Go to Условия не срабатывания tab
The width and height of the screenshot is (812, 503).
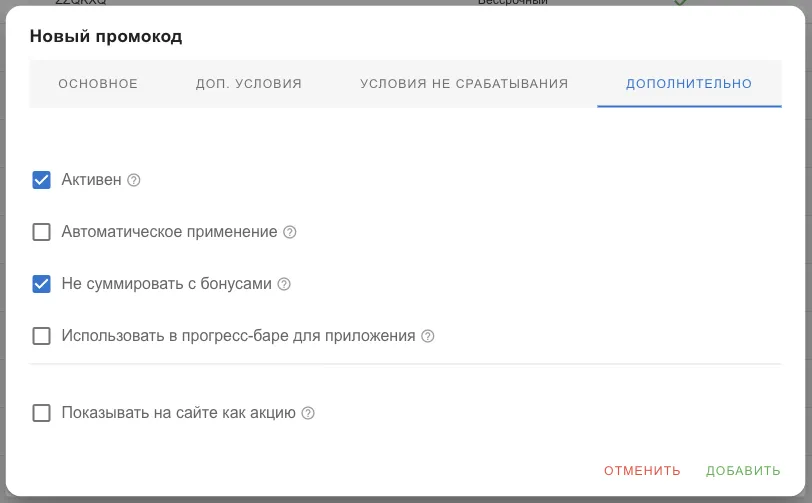[x=464, y=84]
